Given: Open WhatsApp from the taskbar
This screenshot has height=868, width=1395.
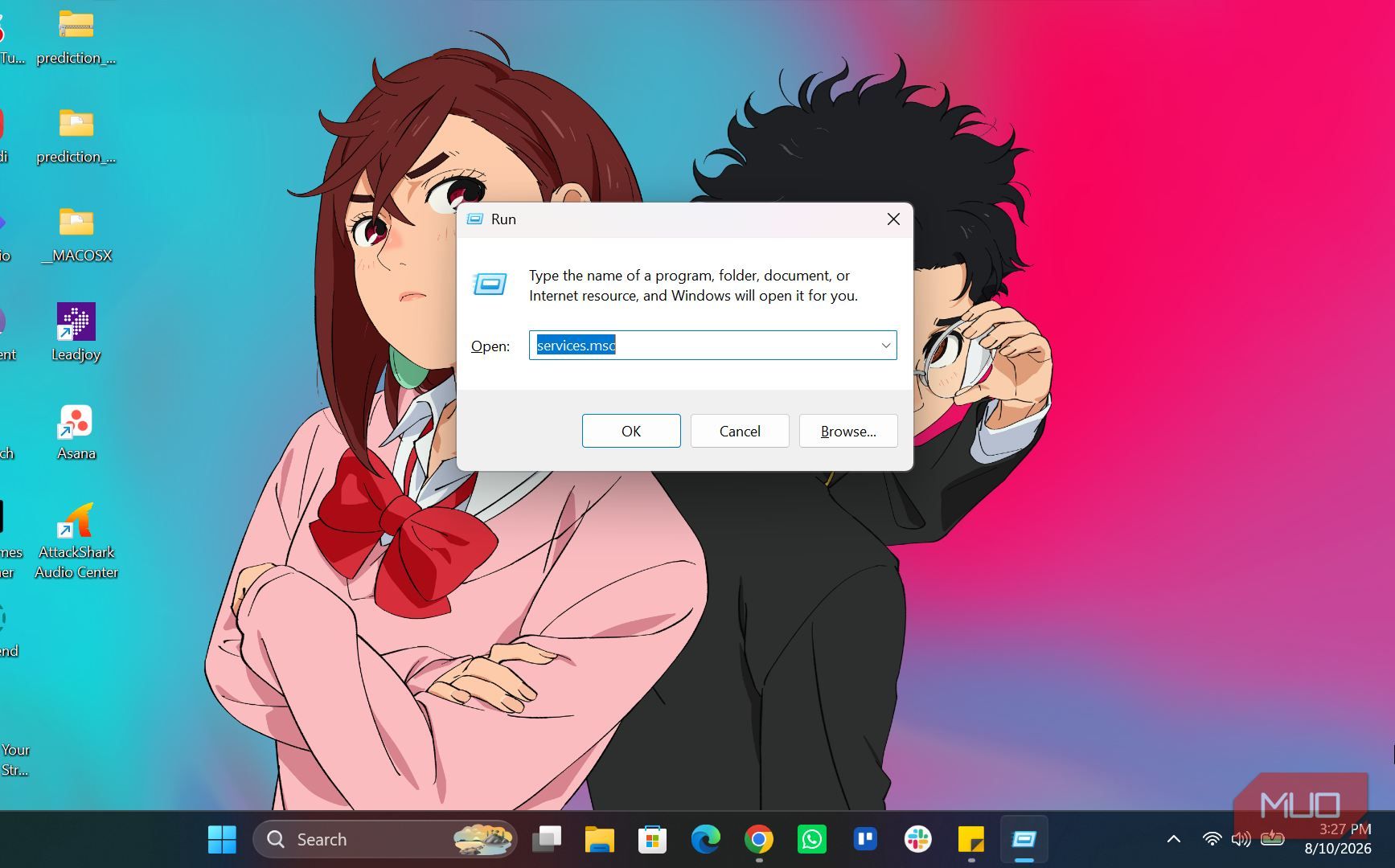Looking at the screenshot, I should pos(811,839).
